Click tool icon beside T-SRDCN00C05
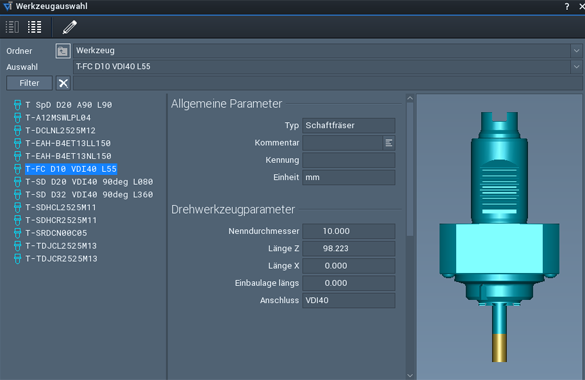The height and width of the screenshot is (380, 585). pos(17,233)
